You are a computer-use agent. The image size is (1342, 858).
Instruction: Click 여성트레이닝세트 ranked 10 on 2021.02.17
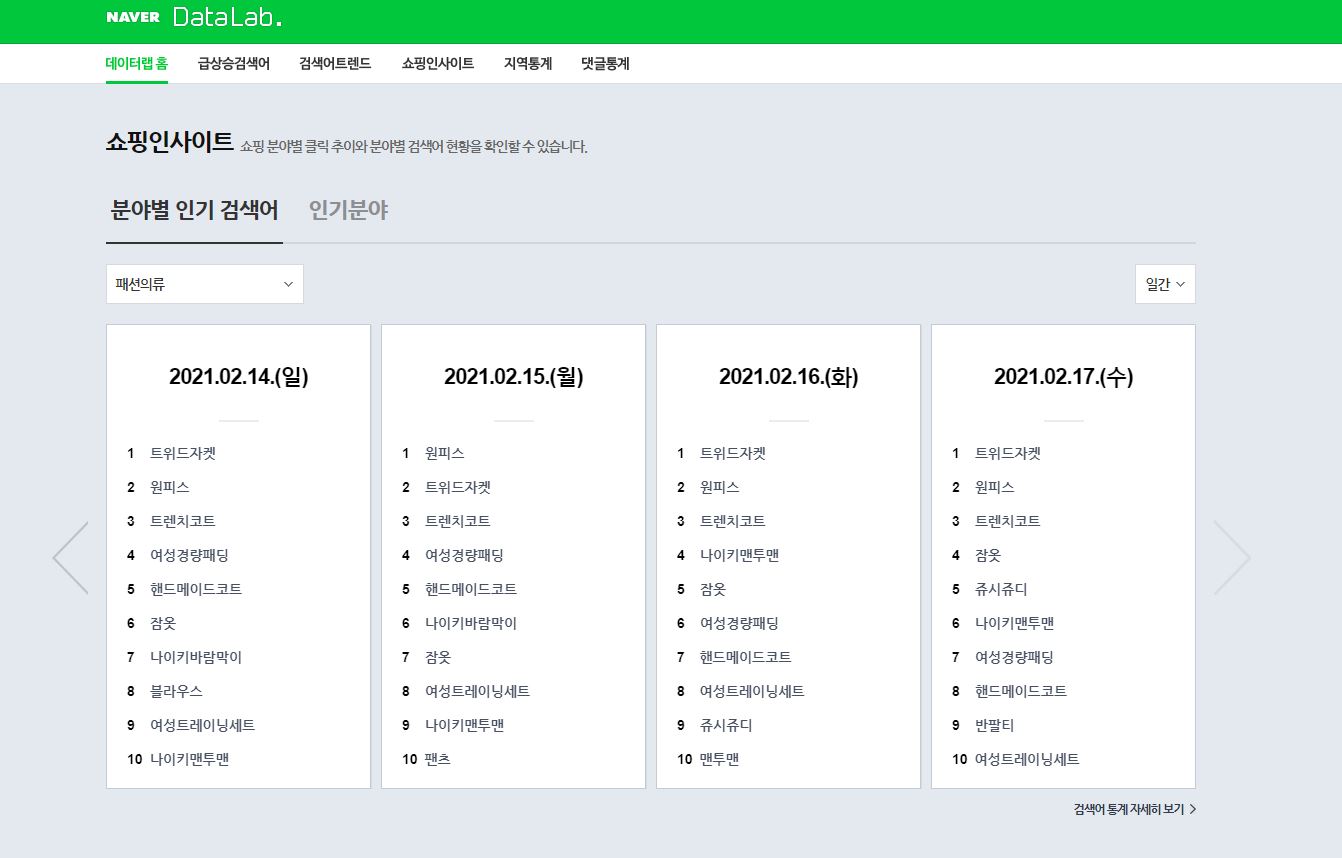[1027, 759]
